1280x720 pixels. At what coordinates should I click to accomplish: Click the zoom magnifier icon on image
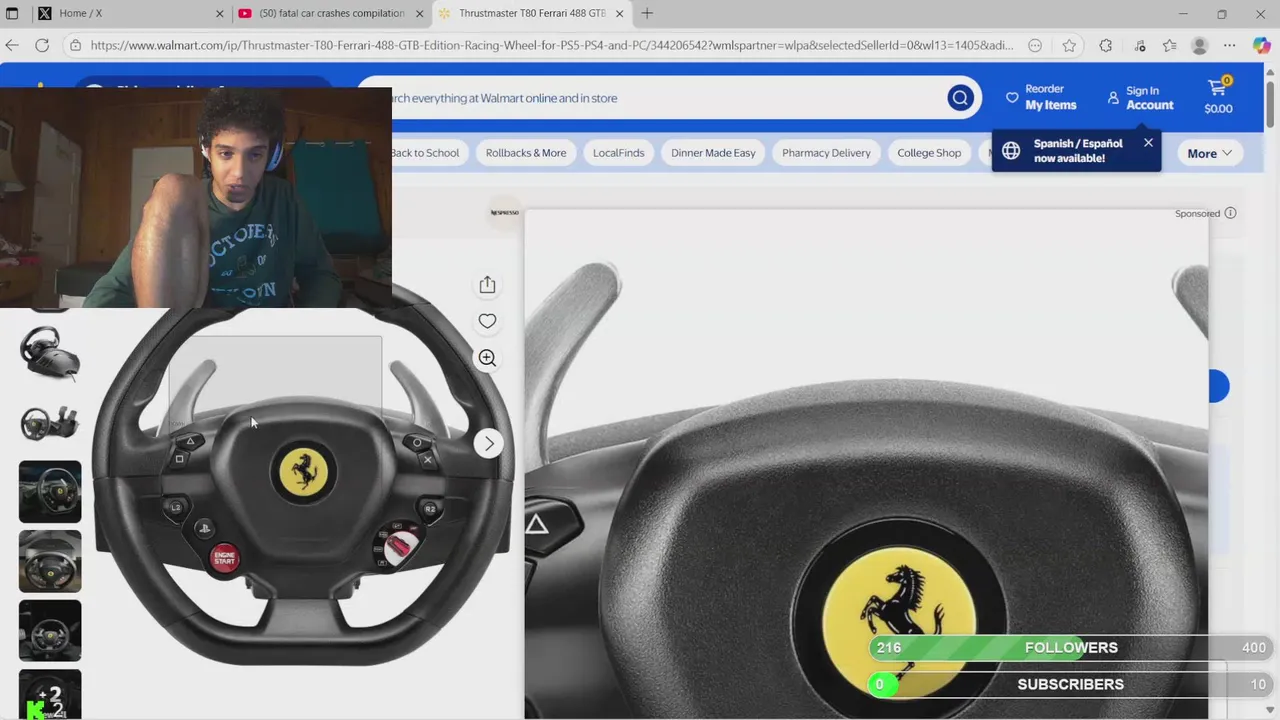point(487,358)
